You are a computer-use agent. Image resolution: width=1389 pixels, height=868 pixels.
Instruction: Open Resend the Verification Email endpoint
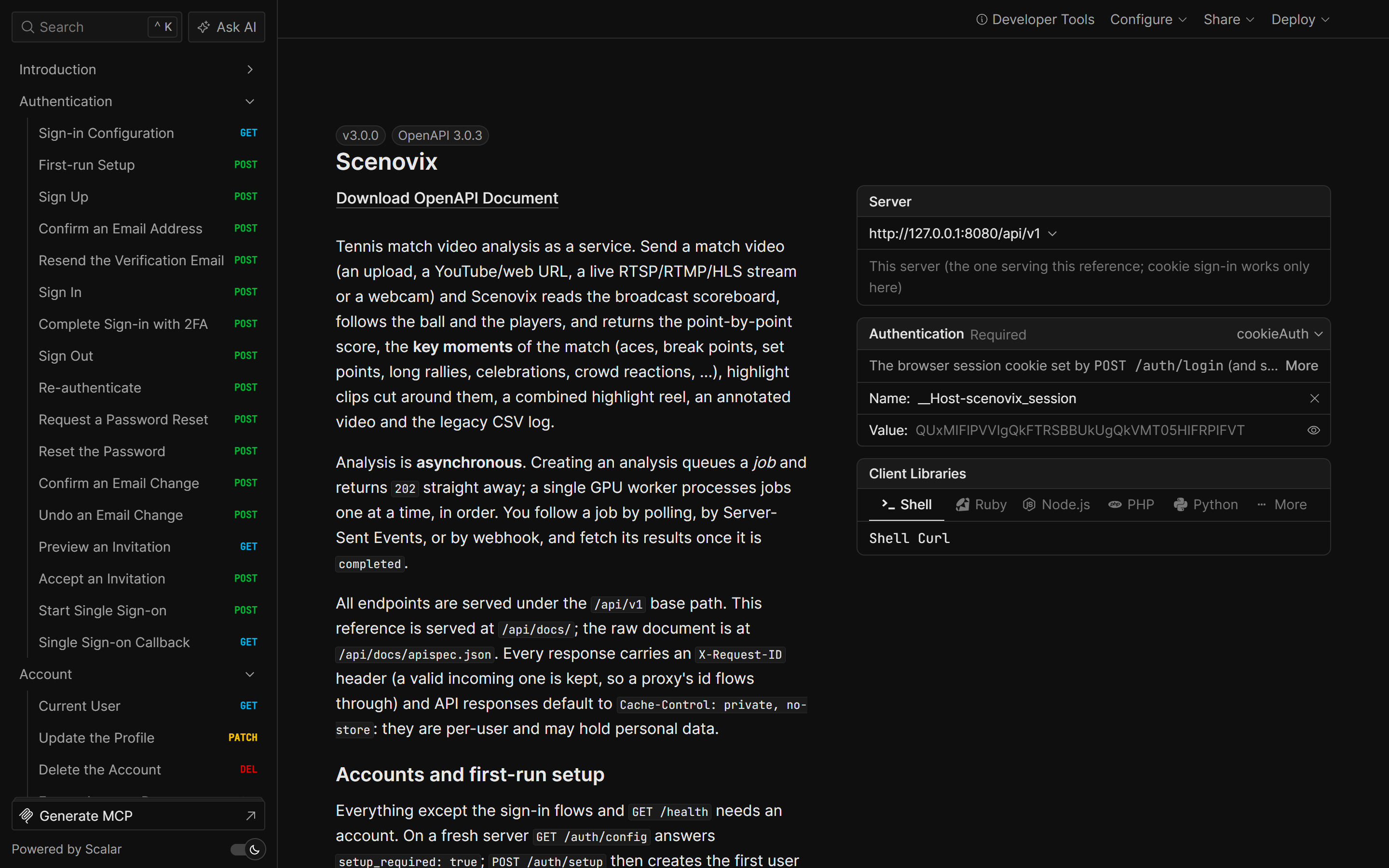(148, 260)
